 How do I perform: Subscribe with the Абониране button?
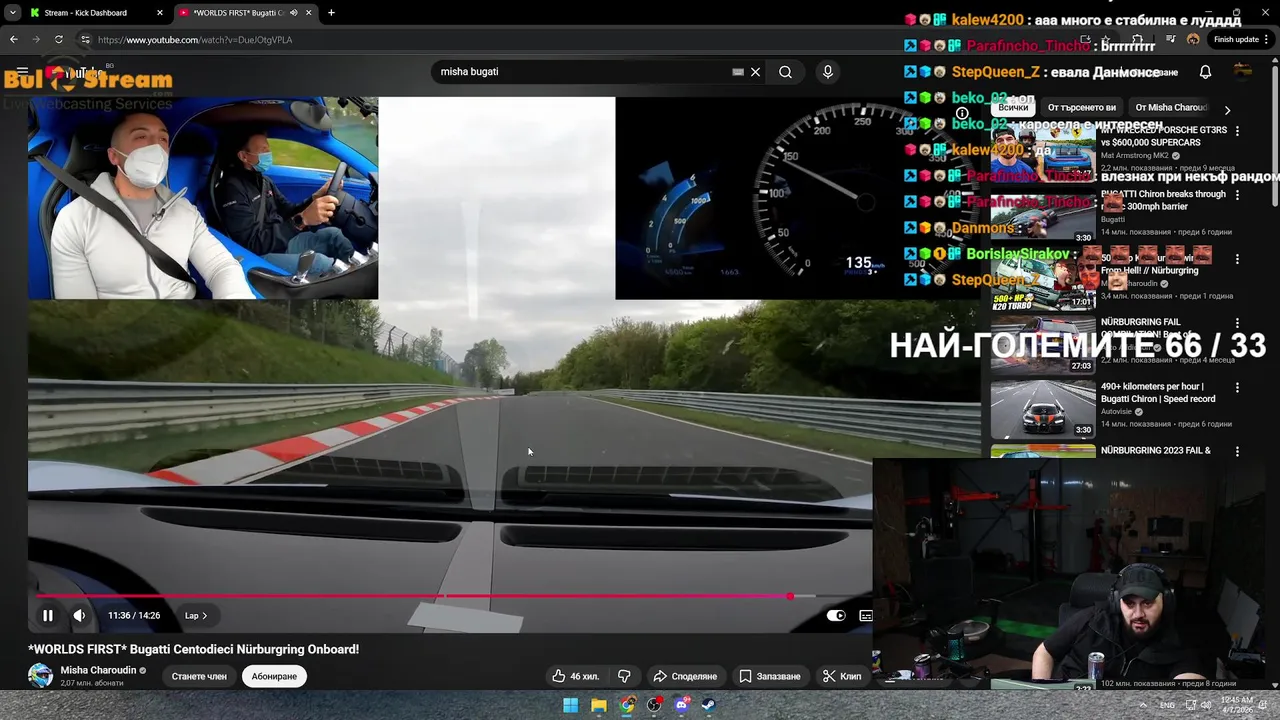274,677
